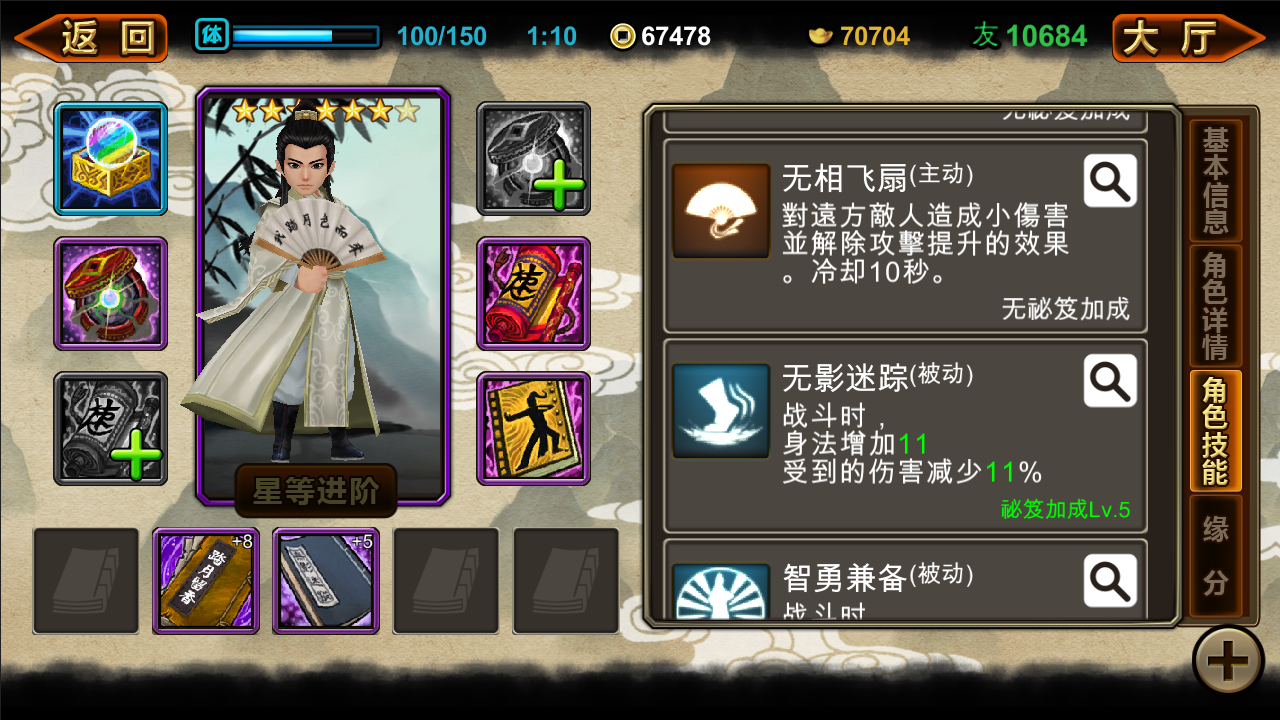Switch to 角色详情 tab
Screen dimensions: 1280x720
pos(1215,306)
